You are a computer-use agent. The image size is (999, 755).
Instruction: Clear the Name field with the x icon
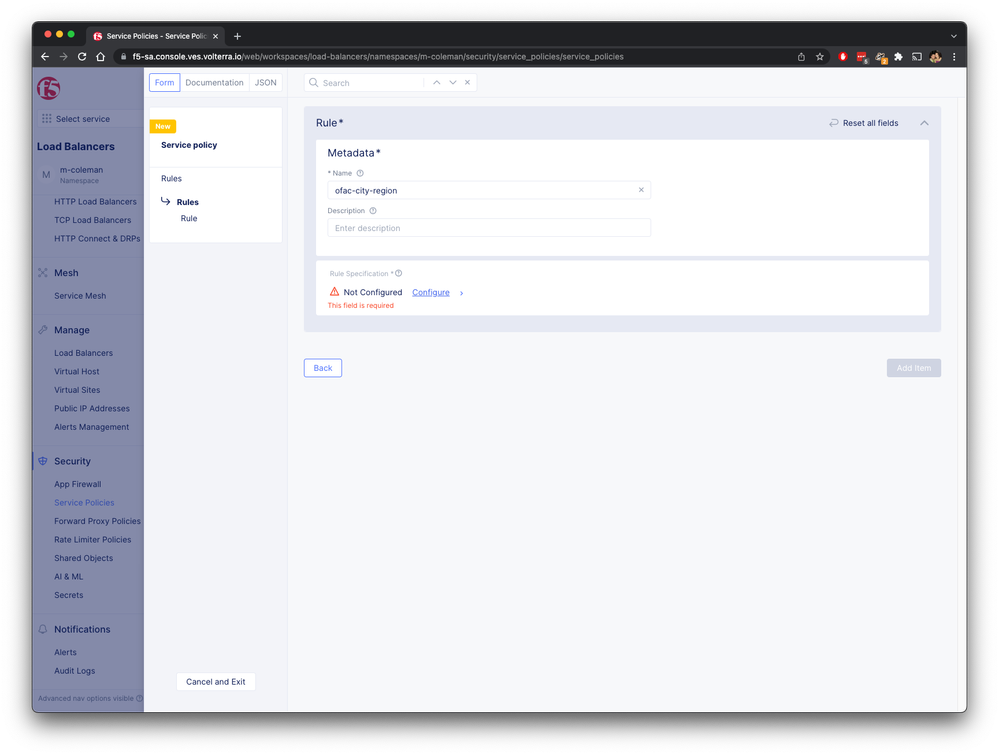click(x=641, y=190)
